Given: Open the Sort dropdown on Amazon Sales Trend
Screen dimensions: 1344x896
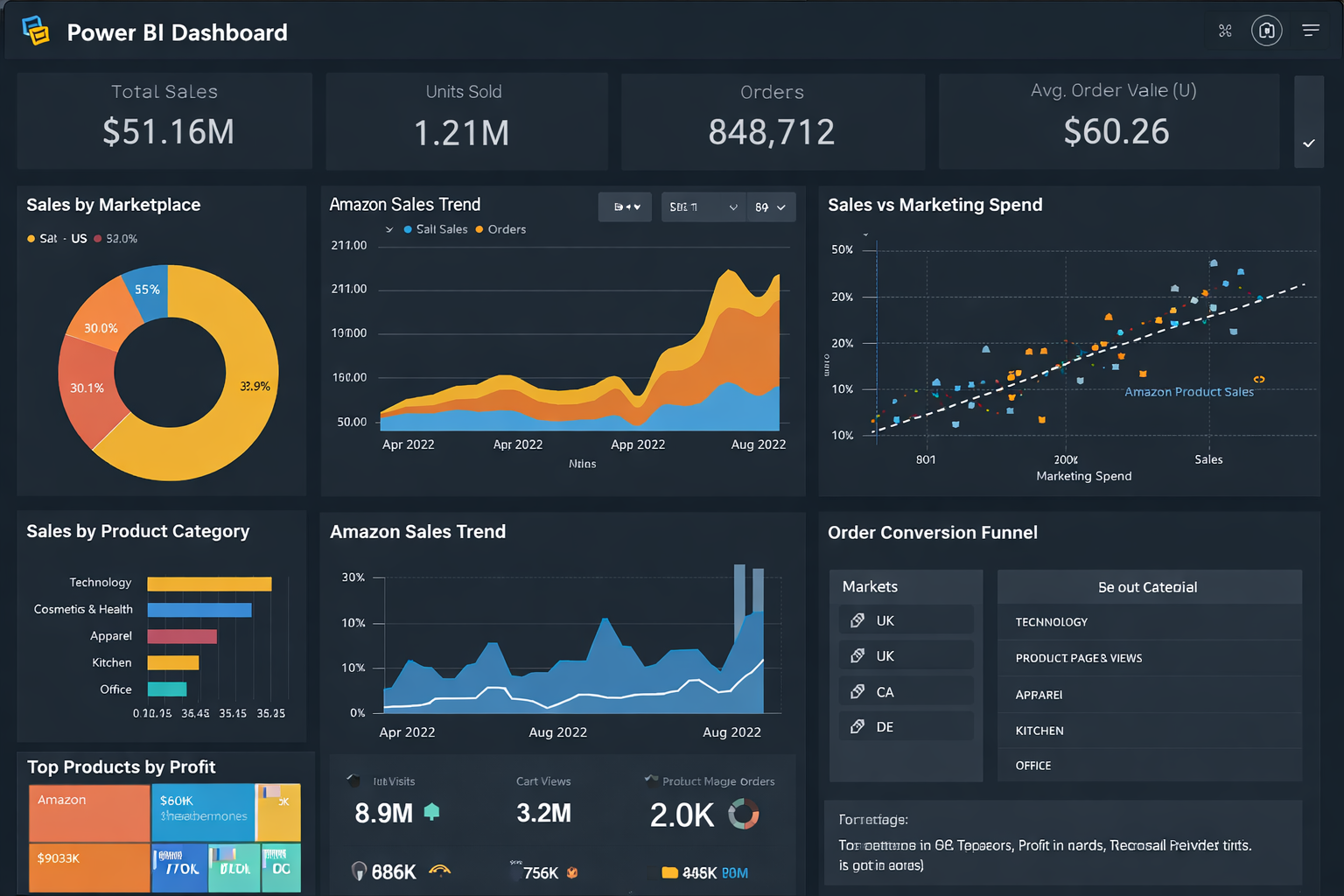Looking at the screenshot, I should click(x=703, y=207).
